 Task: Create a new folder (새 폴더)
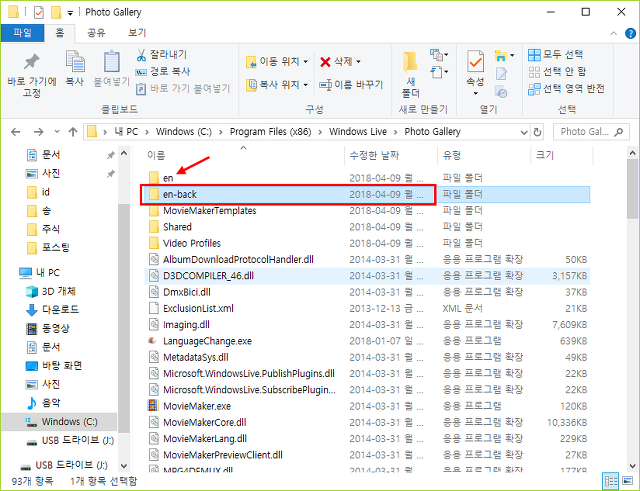pyautogui.click(x=410, y=75)
